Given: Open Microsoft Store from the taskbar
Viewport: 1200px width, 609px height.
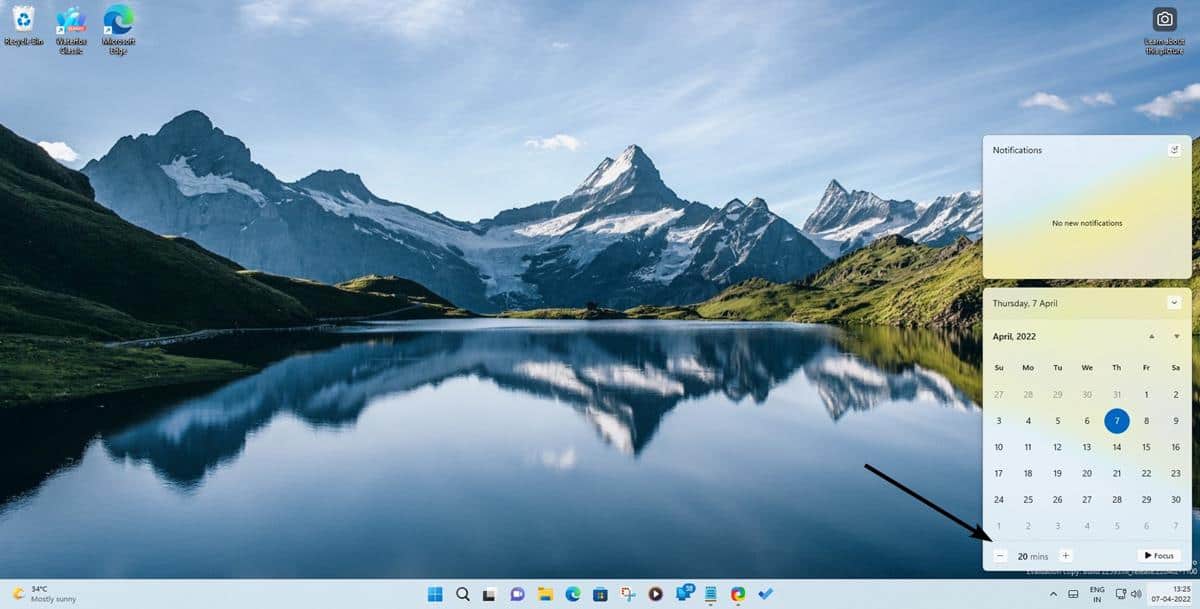Looking at the screenshot, I should pos(600,594).
